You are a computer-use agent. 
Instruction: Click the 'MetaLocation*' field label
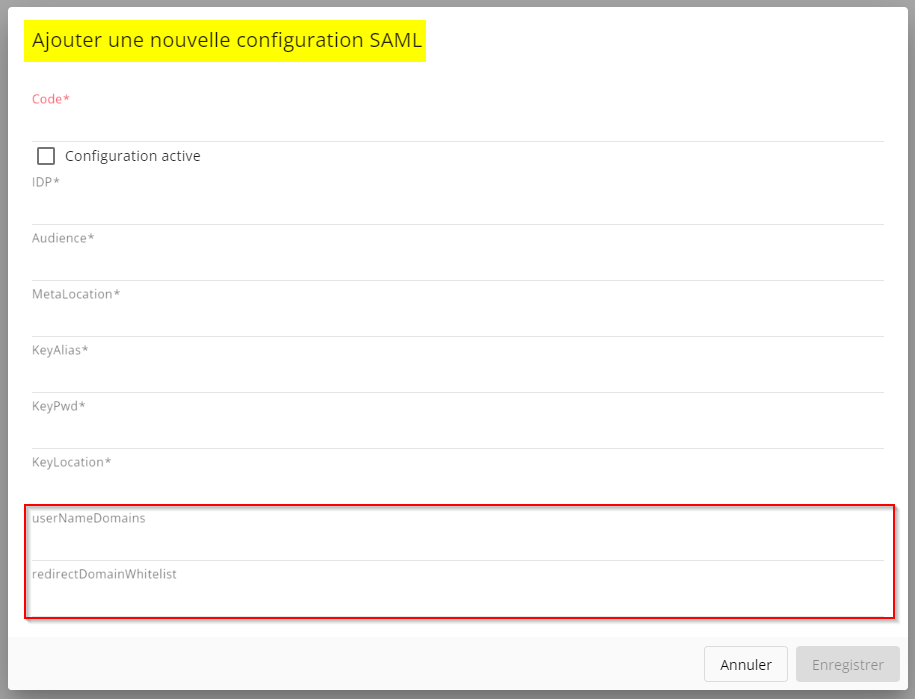click(x=76, y=294)
